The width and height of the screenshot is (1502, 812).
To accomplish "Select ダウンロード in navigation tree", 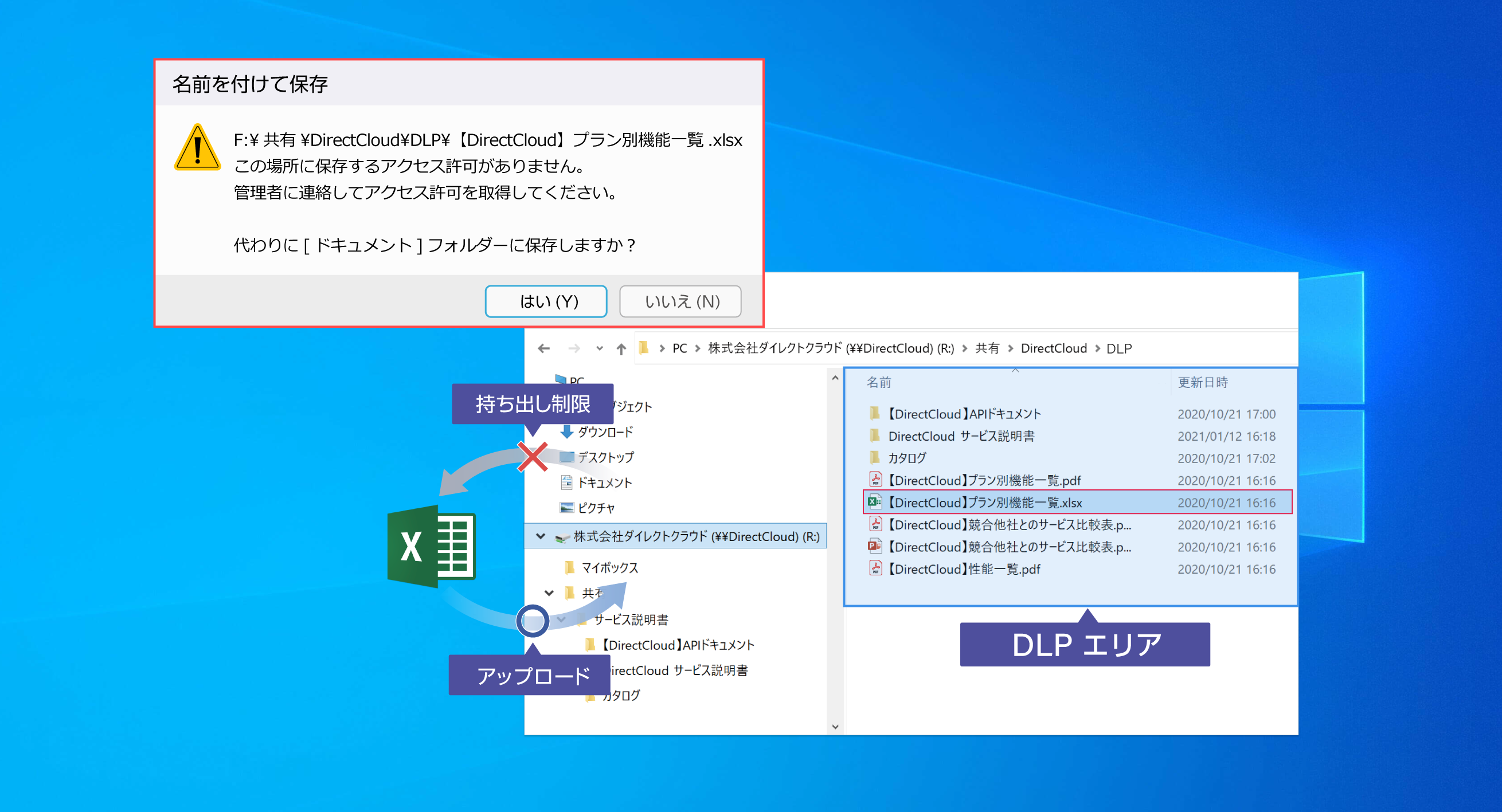I will [x=605, y=432].
